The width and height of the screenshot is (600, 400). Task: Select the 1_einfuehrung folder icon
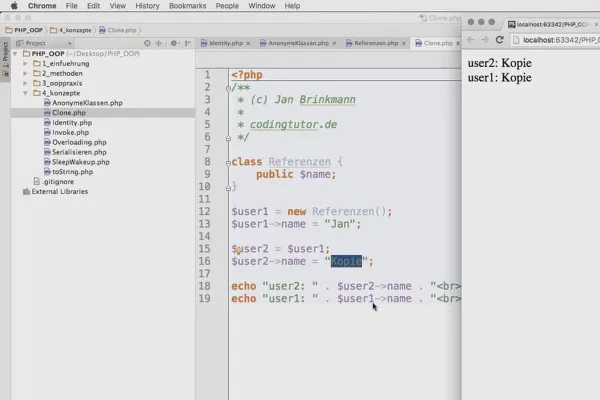(37, 64)
